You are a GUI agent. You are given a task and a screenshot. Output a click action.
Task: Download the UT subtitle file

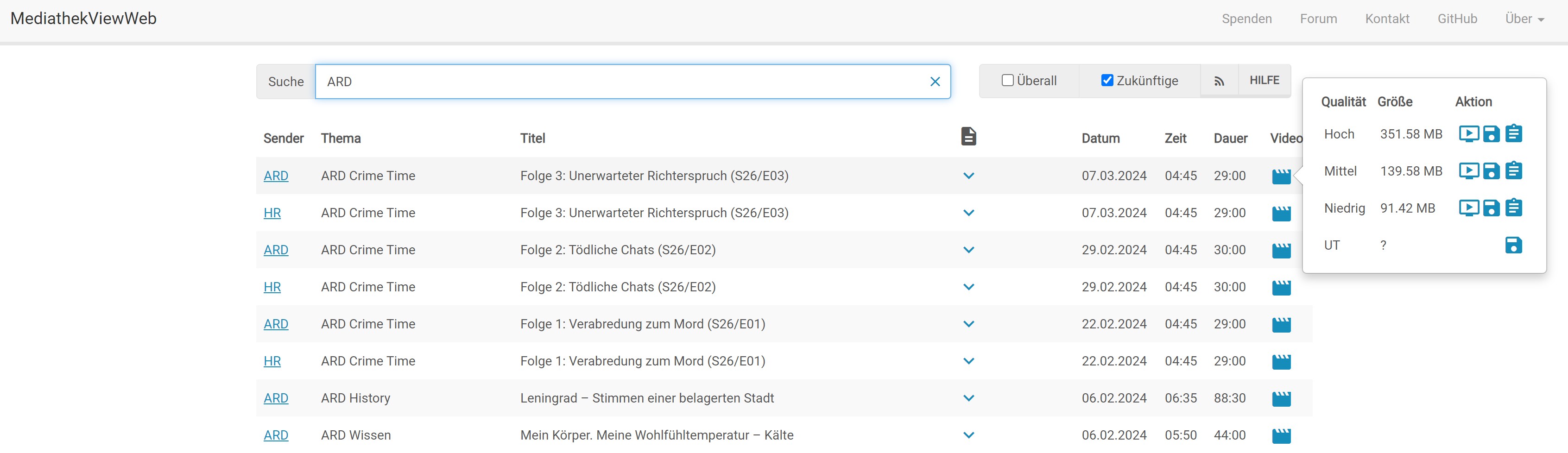[1514, 245]
